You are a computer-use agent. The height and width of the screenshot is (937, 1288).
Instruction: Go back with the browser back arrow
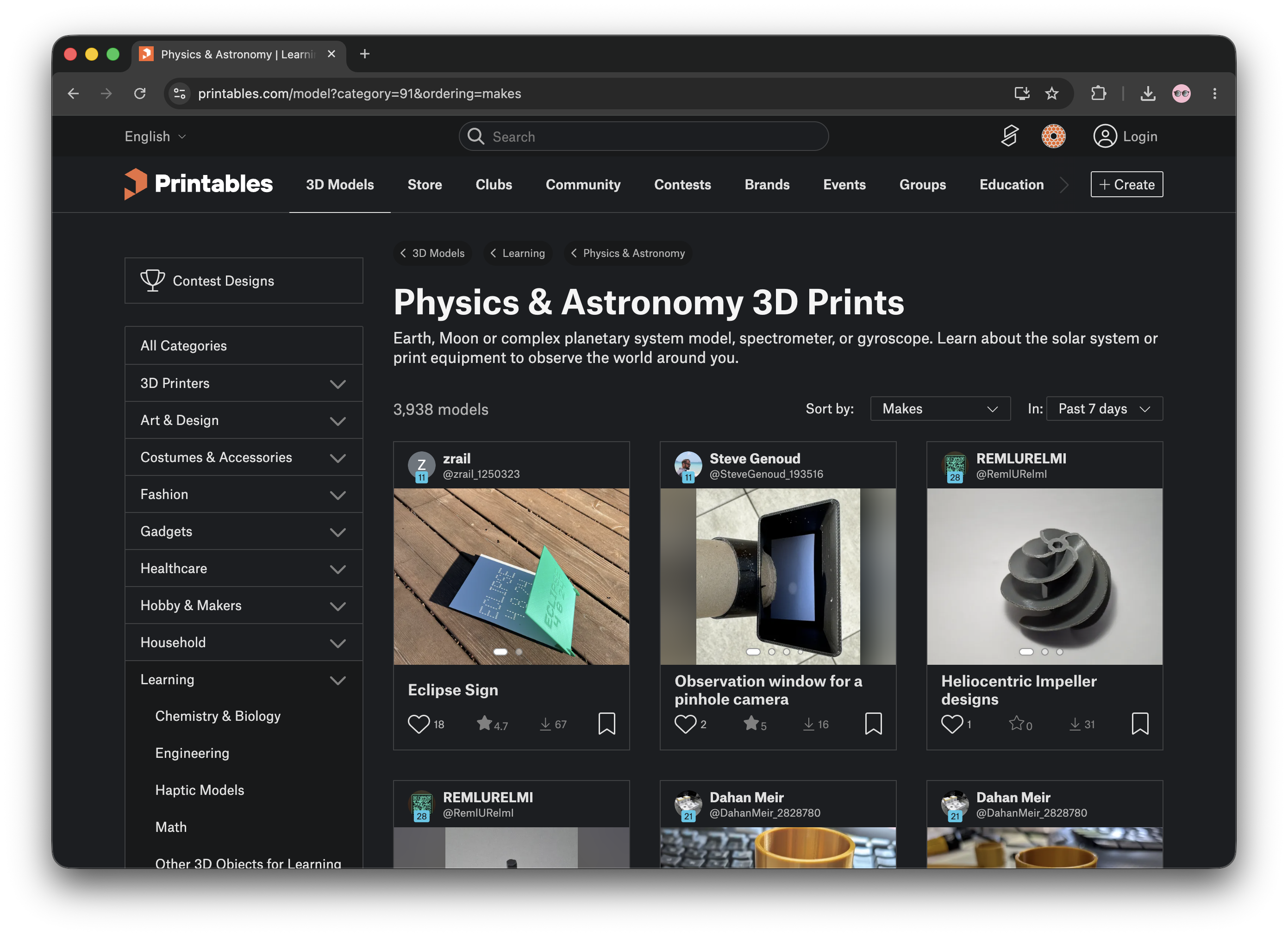pyautogui.click(x=73, y=93)
